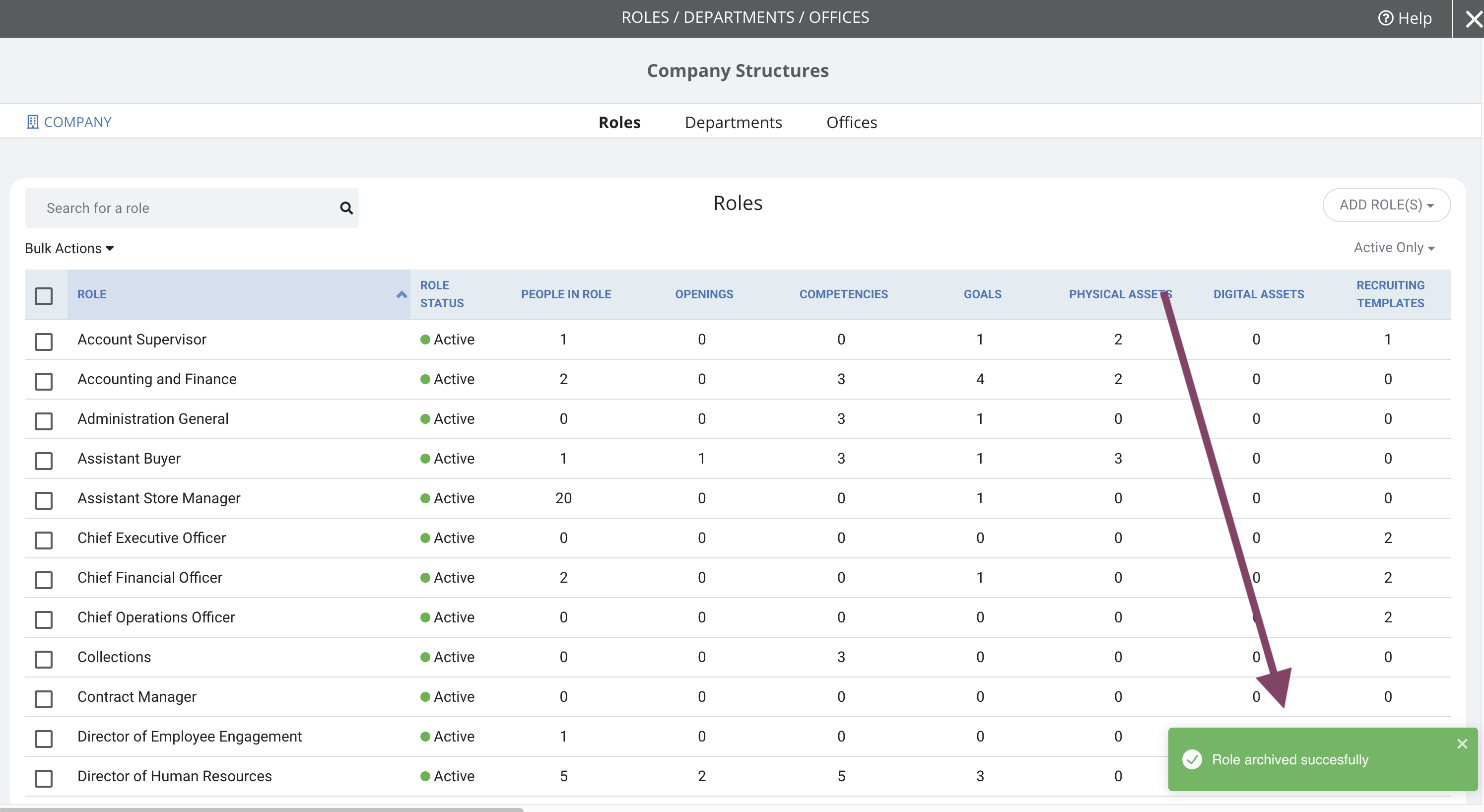The height and width of the screenshot is (812, 1484).
Task: Click the COMPANY building icon
Action: 32,122
